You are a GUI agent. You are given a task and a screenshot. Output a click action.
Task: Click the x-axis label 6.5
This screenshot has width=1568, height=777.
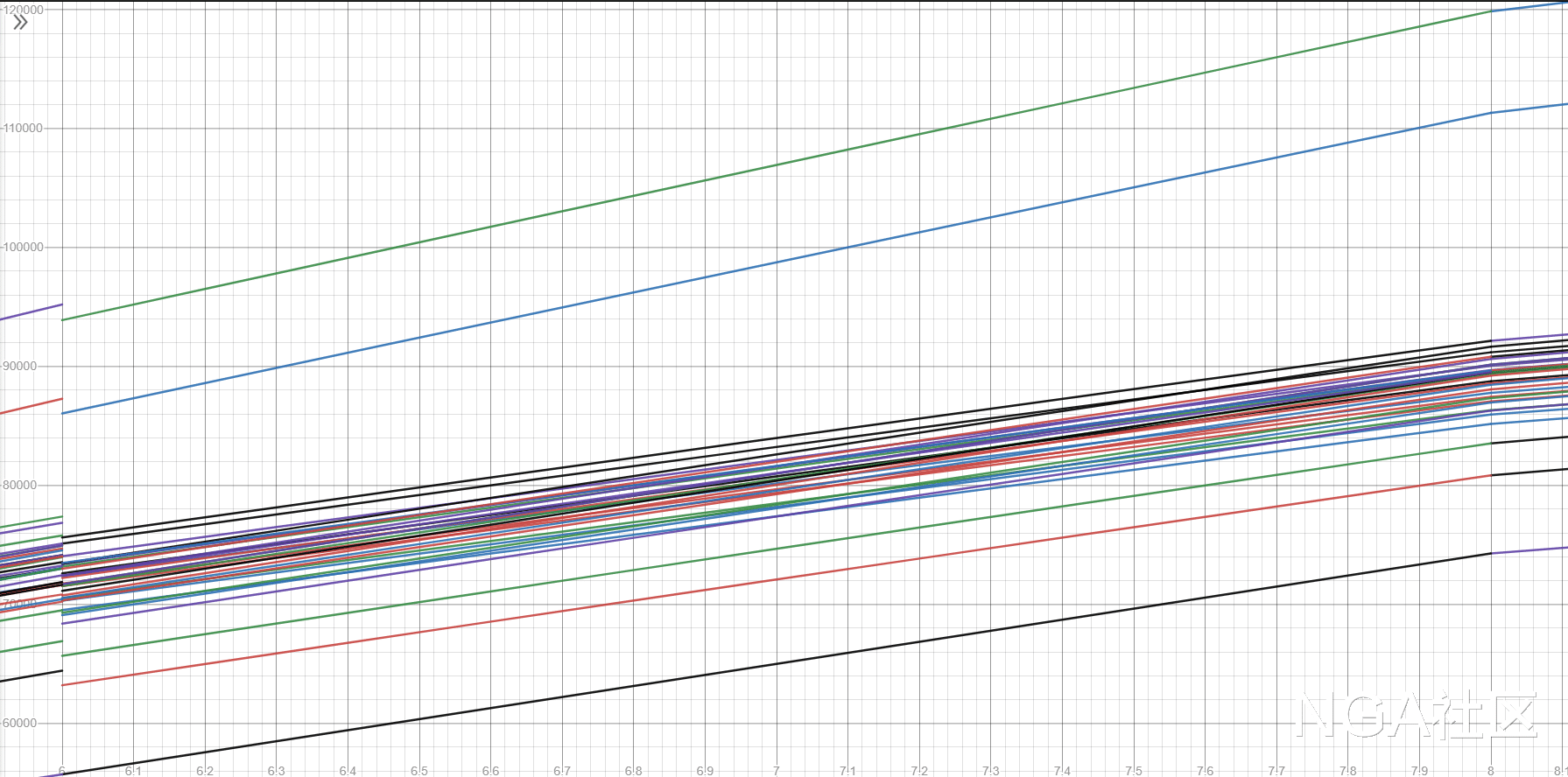pyautogui.click(x=419, y=771)
